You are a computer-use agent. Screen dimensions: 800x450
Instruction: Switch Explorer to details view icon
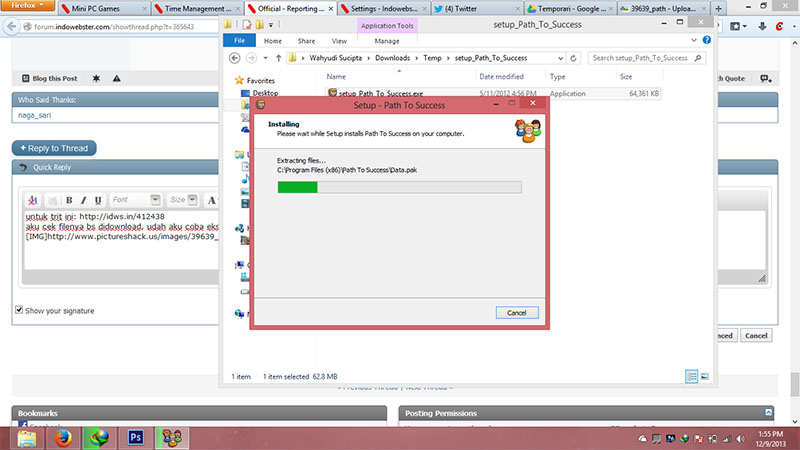tap(691, 377)
